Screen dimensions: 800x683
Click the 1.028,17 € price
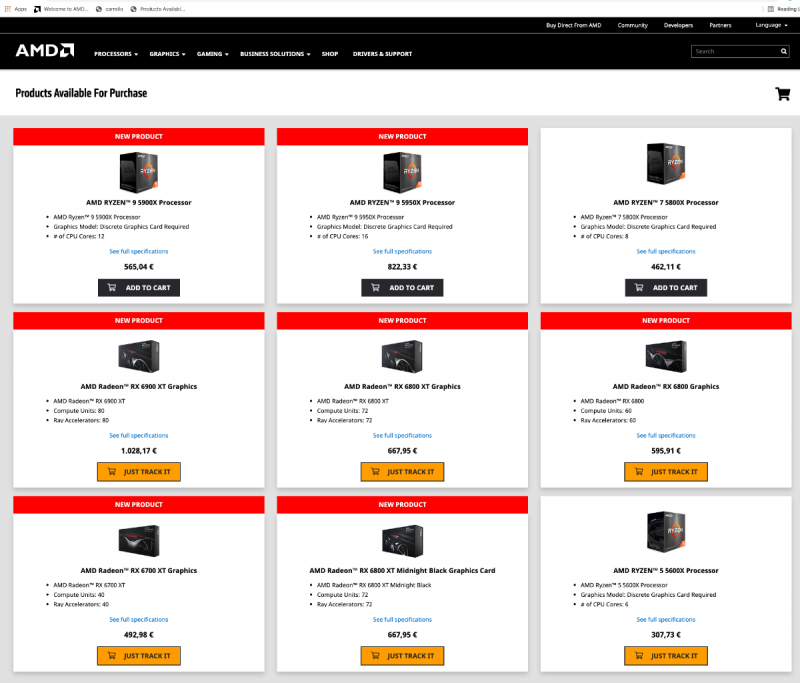(139, 451)
